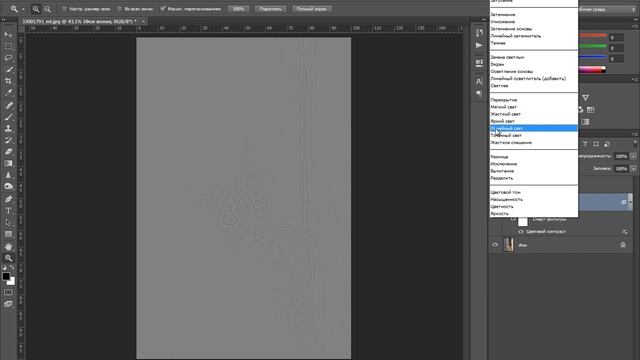Open the Actions panel play icon
640x360 pixels.
(x=479, y=45)
